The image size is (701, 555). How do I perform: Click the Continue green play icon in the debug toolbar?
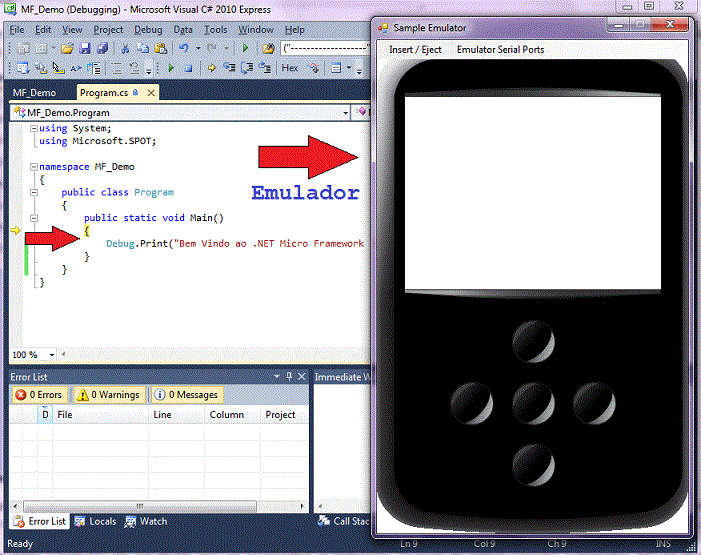[171, 68]
